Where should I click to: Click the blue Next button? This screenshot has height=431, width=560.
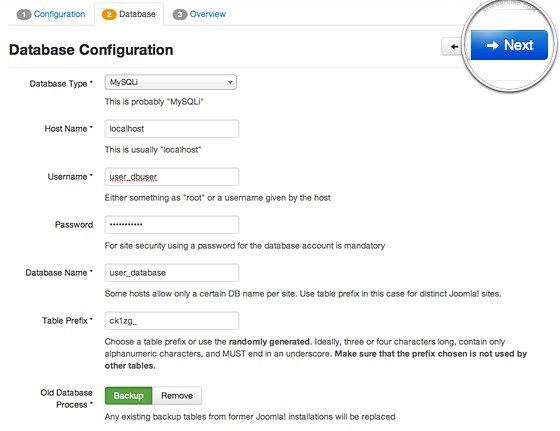(509, 45)
